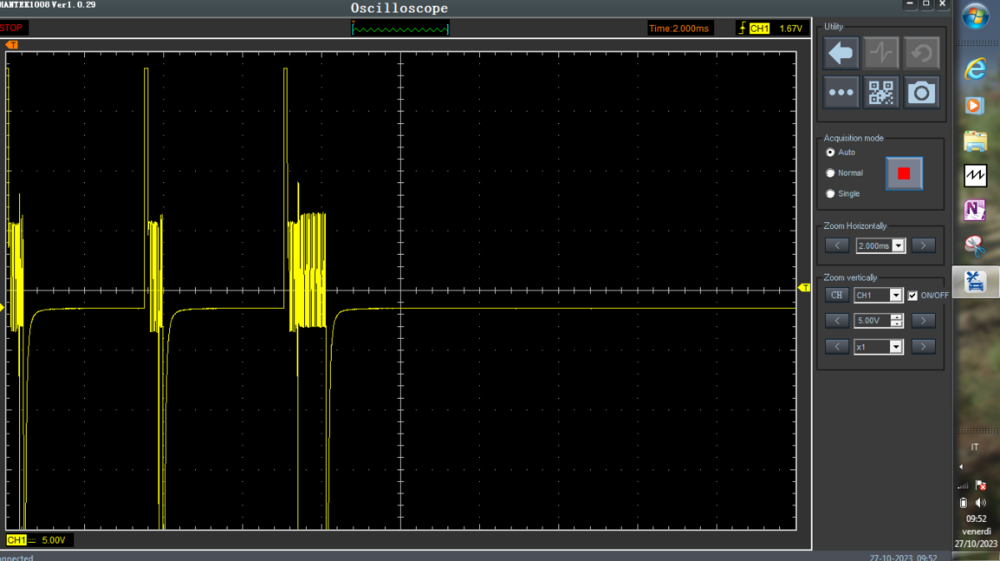
Task: Expand the x1 probe attenuation dropdown
Action: pyautogui.click(x=896, y=347)
